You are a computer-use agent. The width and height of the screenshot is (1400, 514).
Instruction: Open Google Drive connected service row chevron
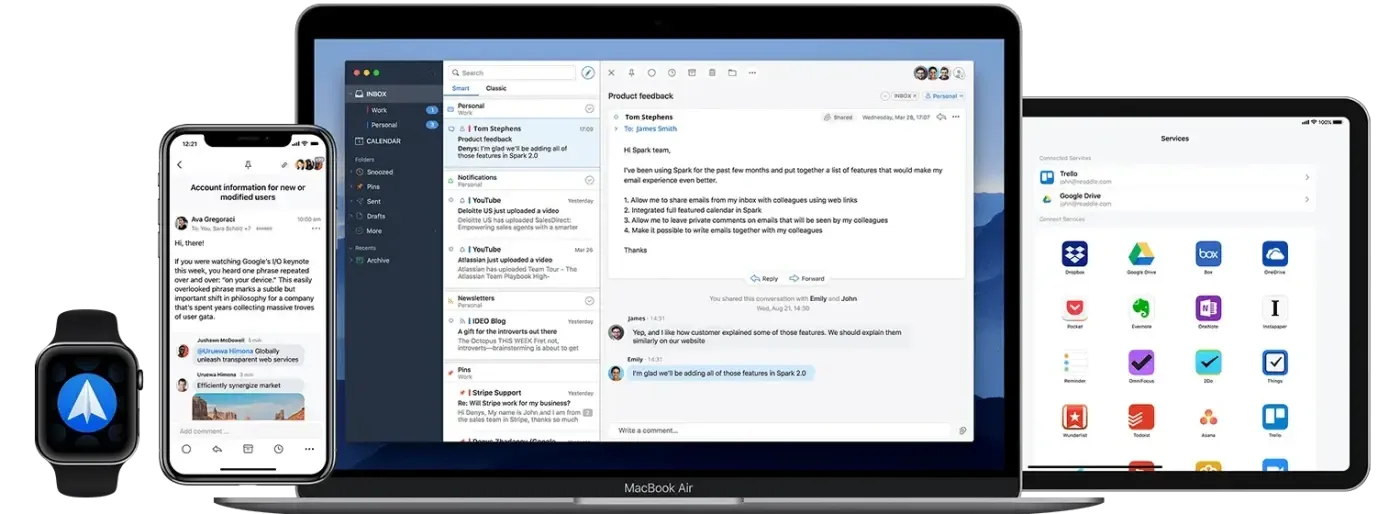[x=1307, y=200]
